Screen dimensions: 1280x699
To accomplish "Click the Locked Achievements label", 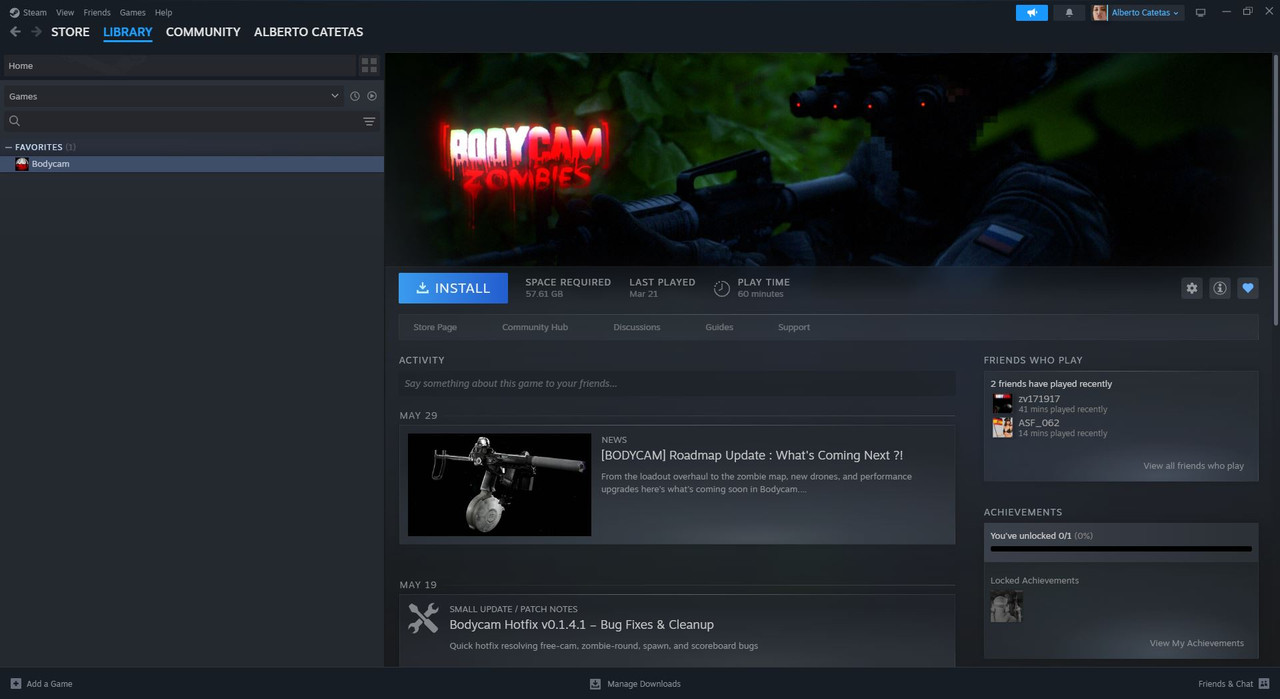I will click(1034, 581).
